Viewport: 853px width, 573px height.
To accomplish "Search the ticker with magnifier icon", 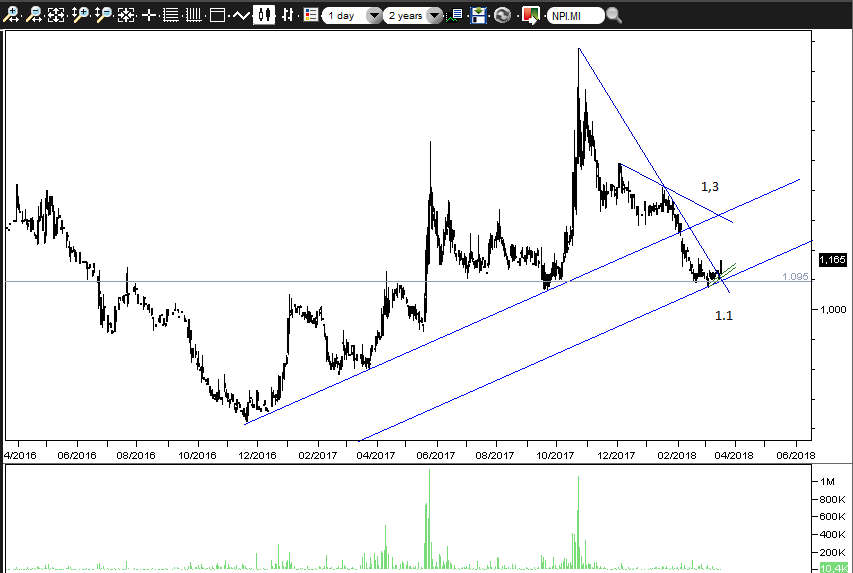I will click(x=614, y=16).
